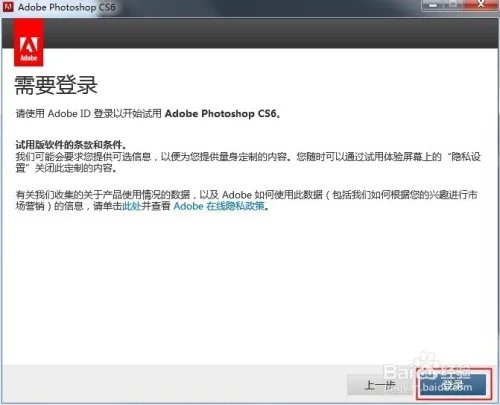Screen dimensions: 500x405
Task: Click the 登录 sign-in button
Action: pyautogui.click(x=454, y=385)
